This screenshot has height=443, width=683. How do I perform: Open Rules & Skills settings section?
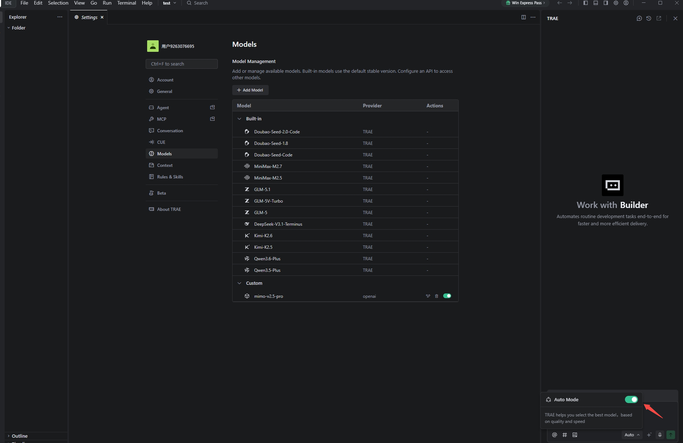click(182, 177)
